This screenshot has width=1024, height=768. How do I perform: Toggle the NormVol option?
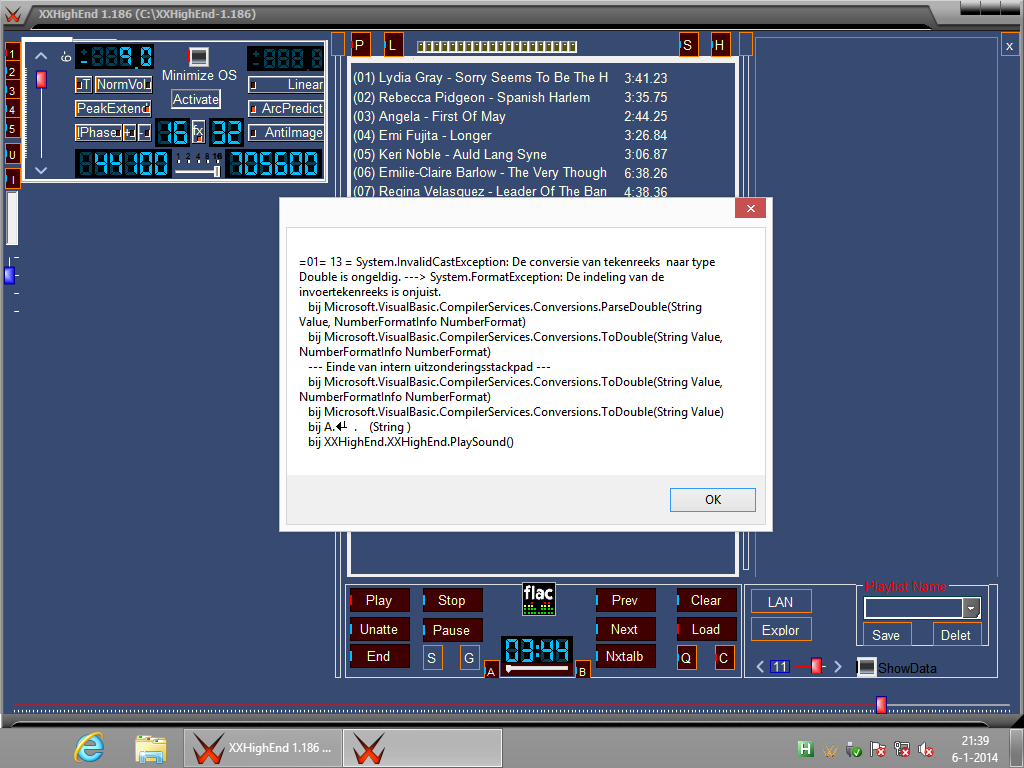pyautogui.click(x=123, y=85)
